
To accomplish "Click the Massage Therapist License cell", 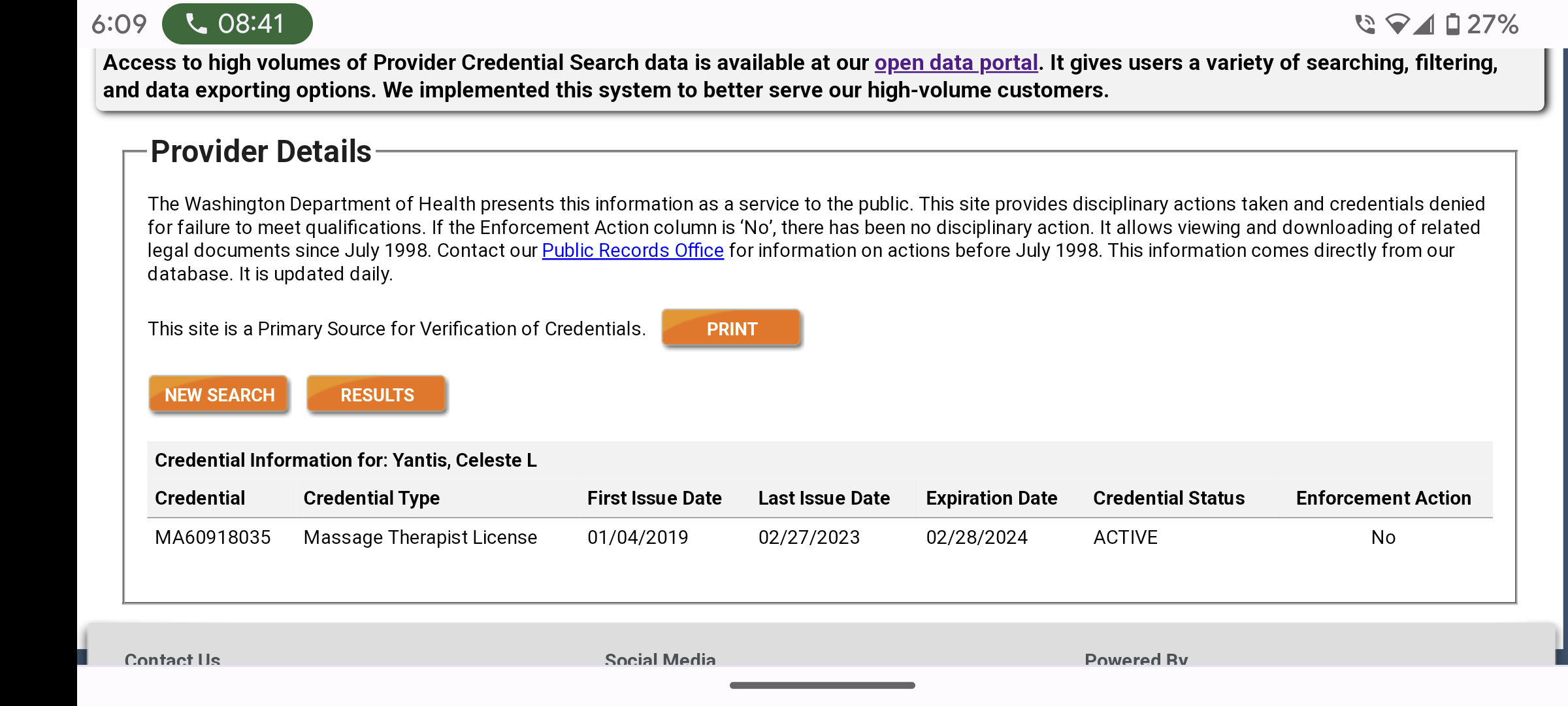I will 420,537.
